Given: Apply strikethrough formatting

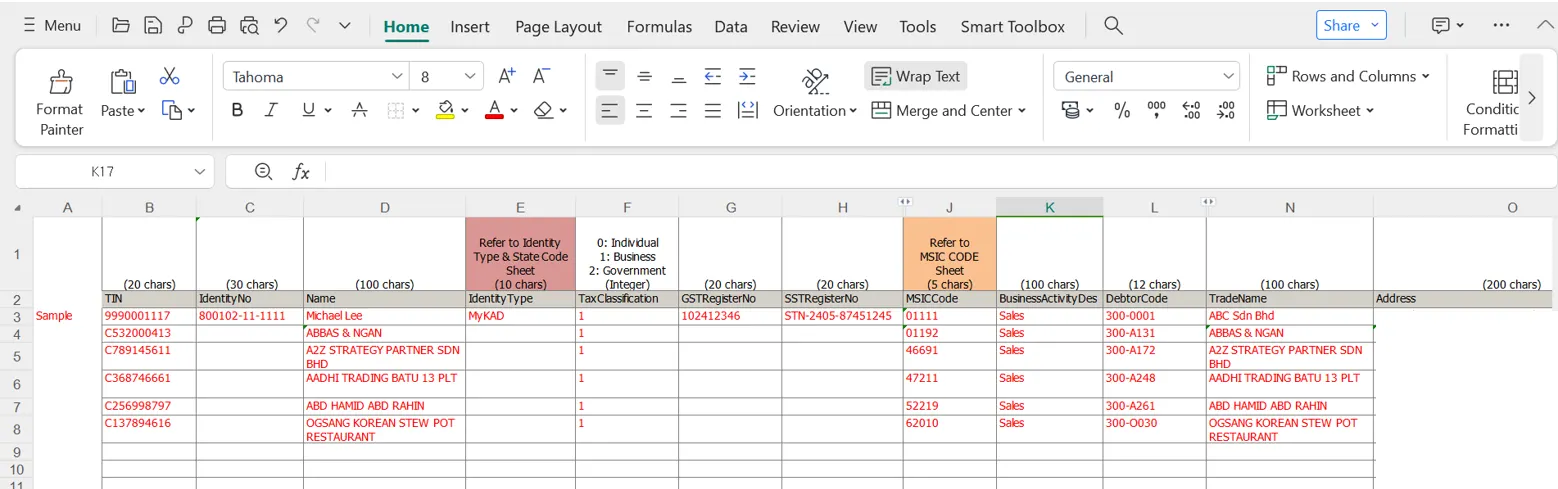Looking at the screenshot, I should tap(360, 110).
